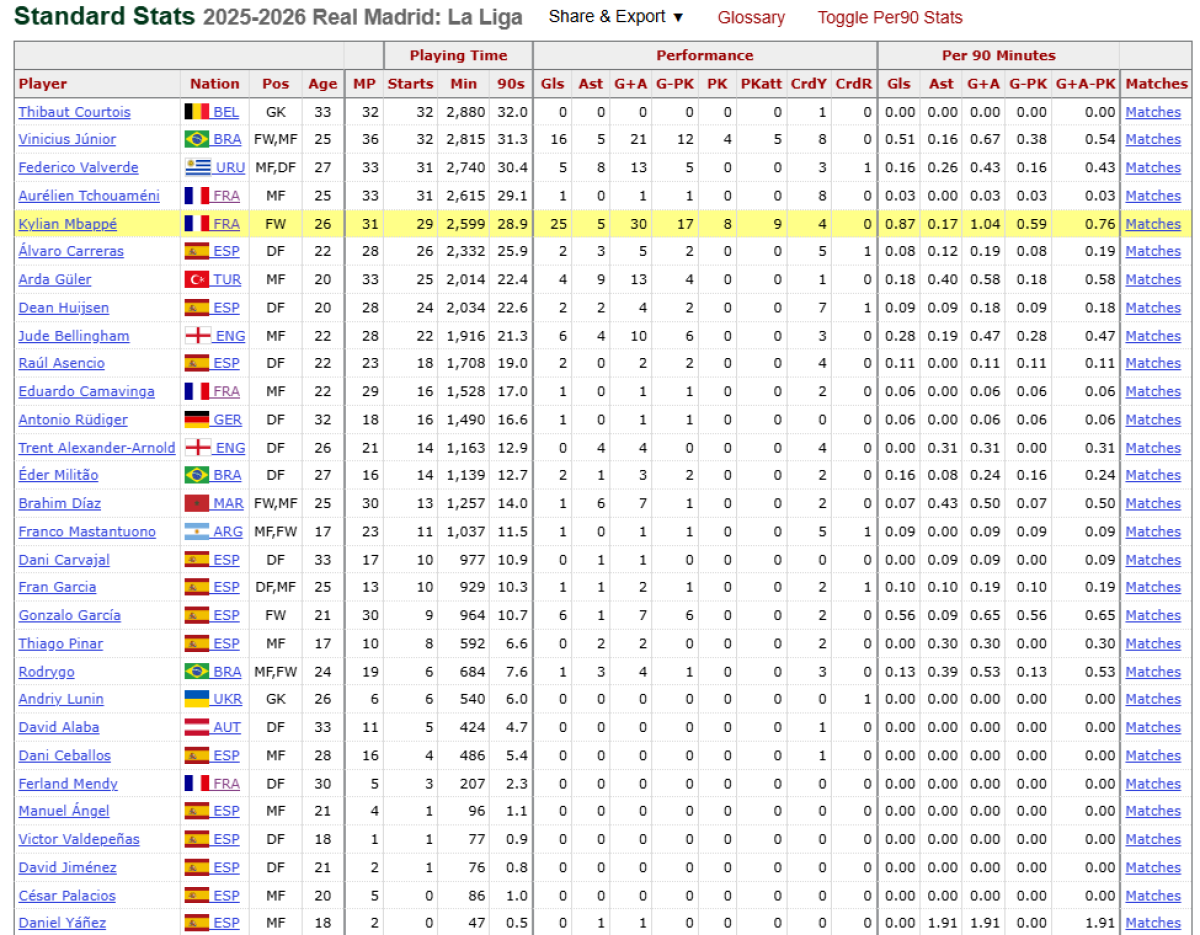Sort by Nation column header
The width and height of the screenshot is (1200, 935).
215,84
